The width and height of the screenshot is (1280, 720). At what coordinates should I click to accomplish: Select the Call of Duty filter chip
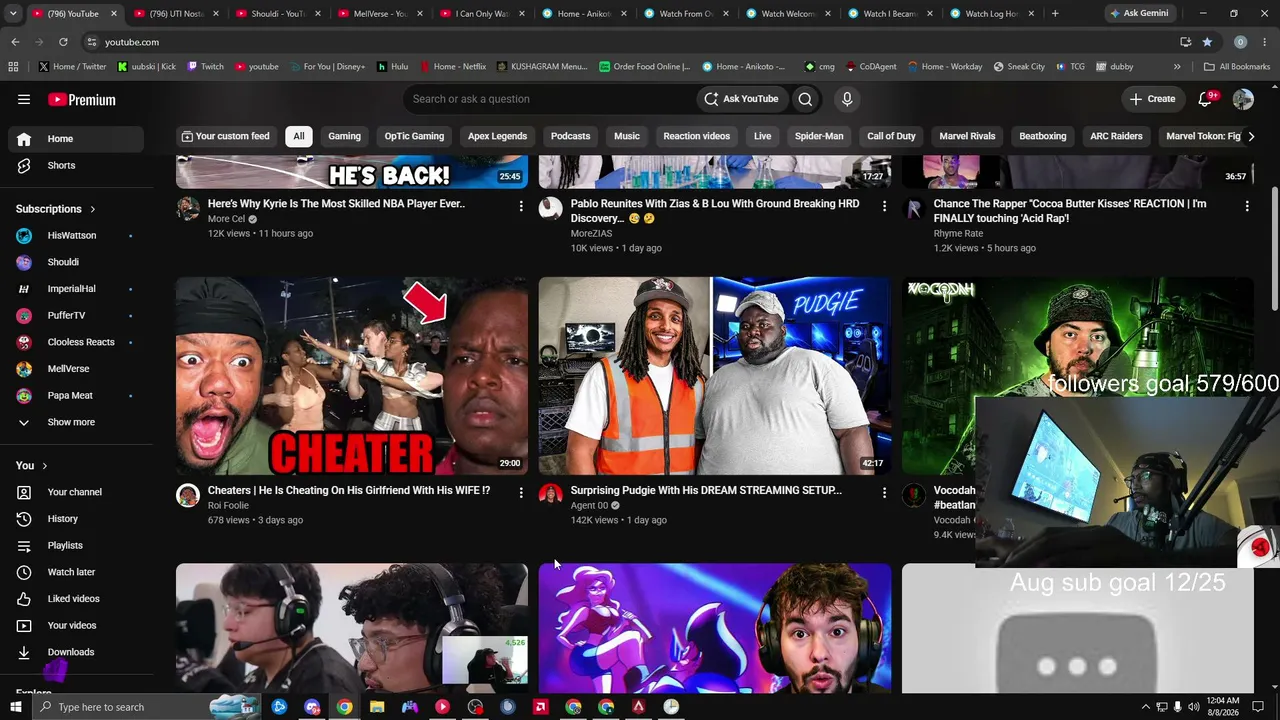click(x=891, y=136)
